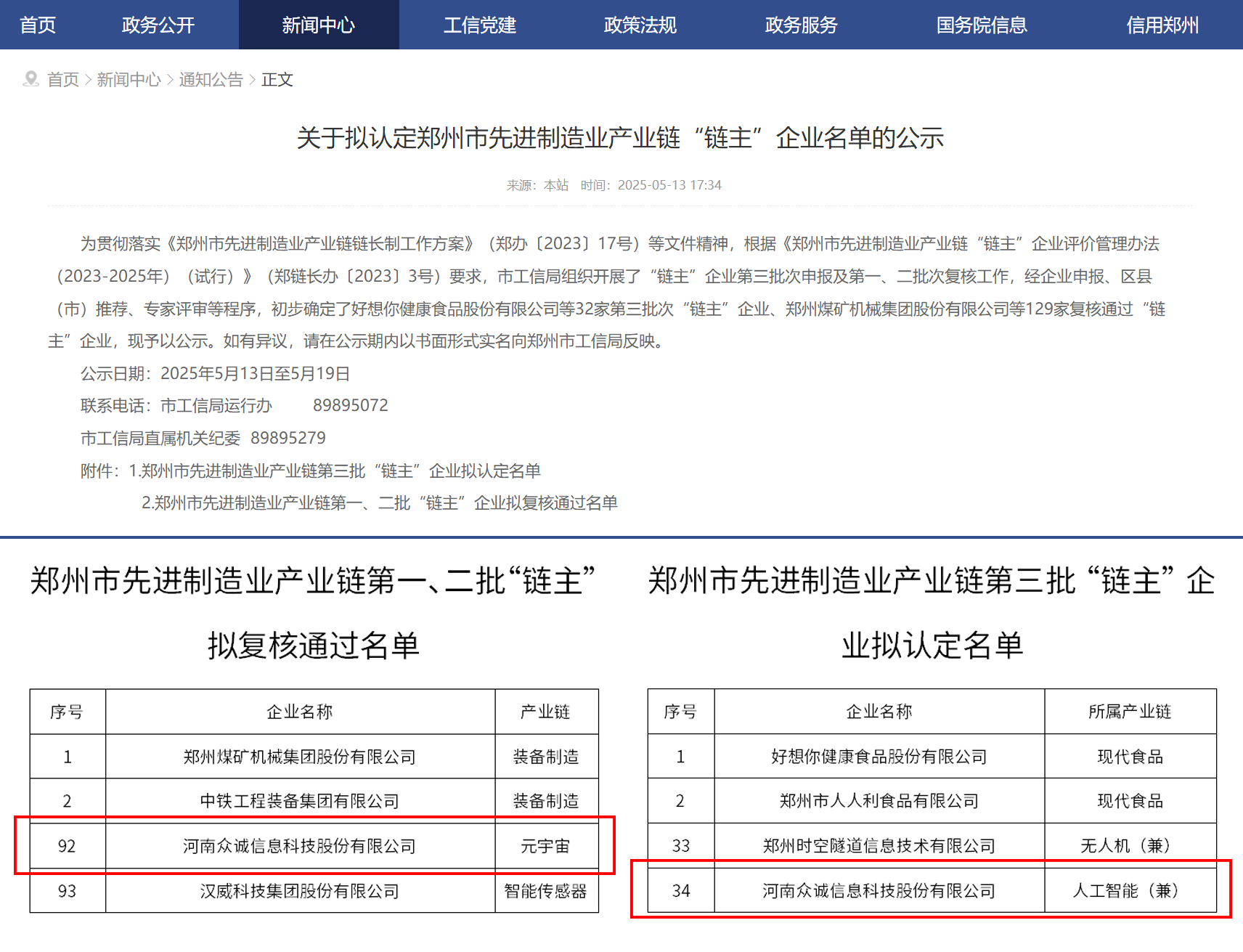Open attachment 1 第三批“链主”企业拟认定名单
This screenshot has height=952, width=1243.
[x=335, y=471]
